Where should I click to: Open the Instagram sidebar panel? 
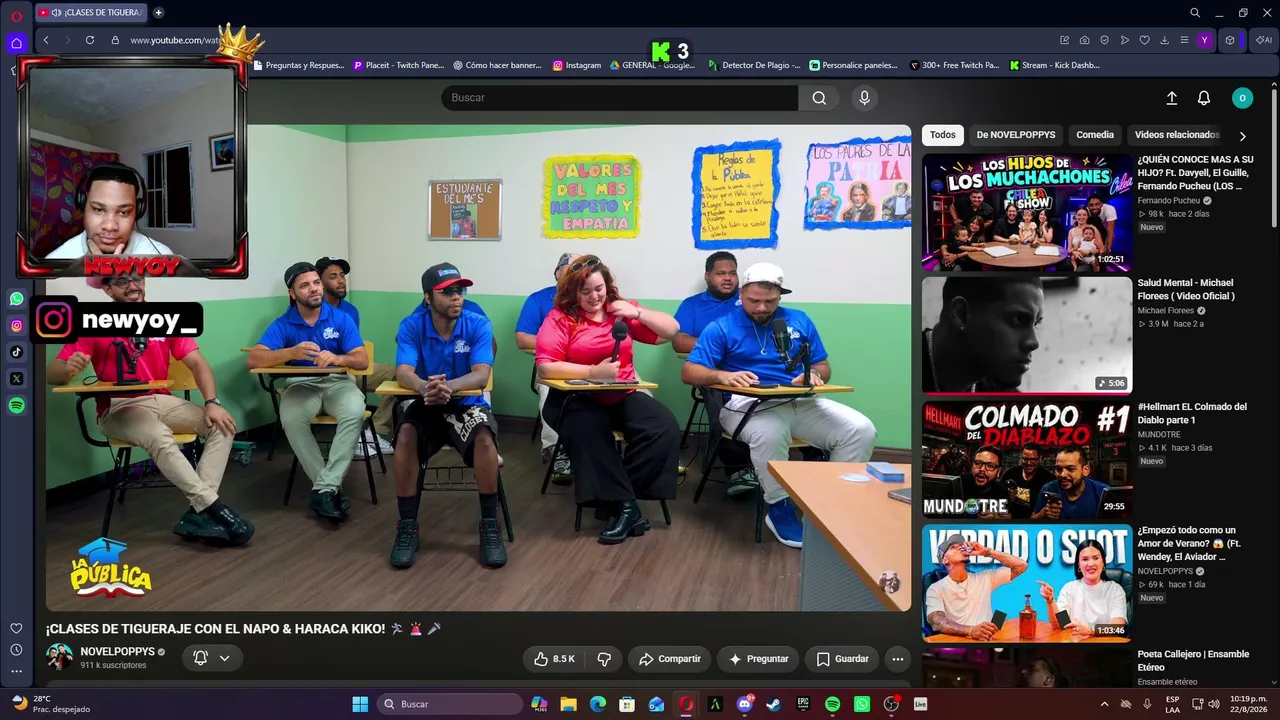[16, 325]
